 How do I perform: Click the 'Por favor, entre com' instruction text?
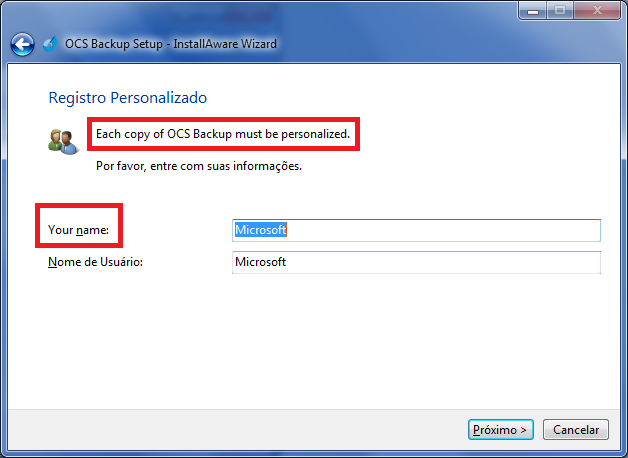[x=199, y=166]
